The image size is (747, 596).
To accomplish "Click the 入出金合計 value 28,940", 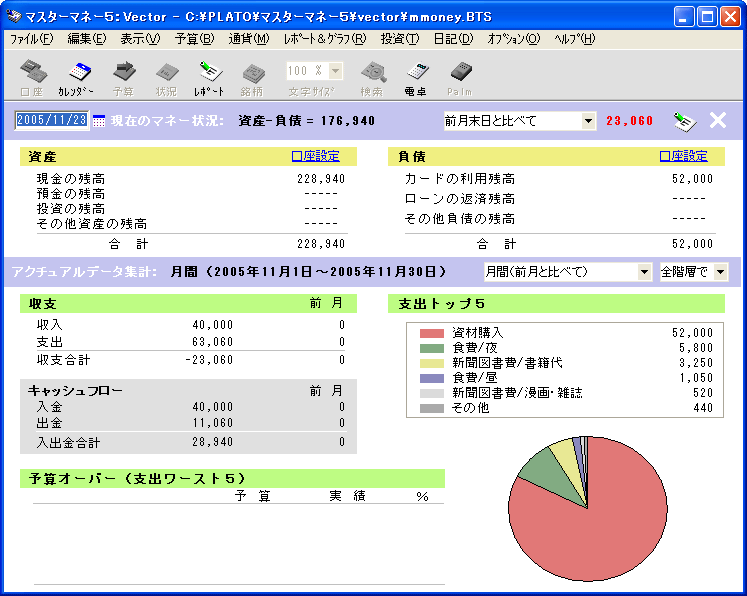I will pos(212,442).
